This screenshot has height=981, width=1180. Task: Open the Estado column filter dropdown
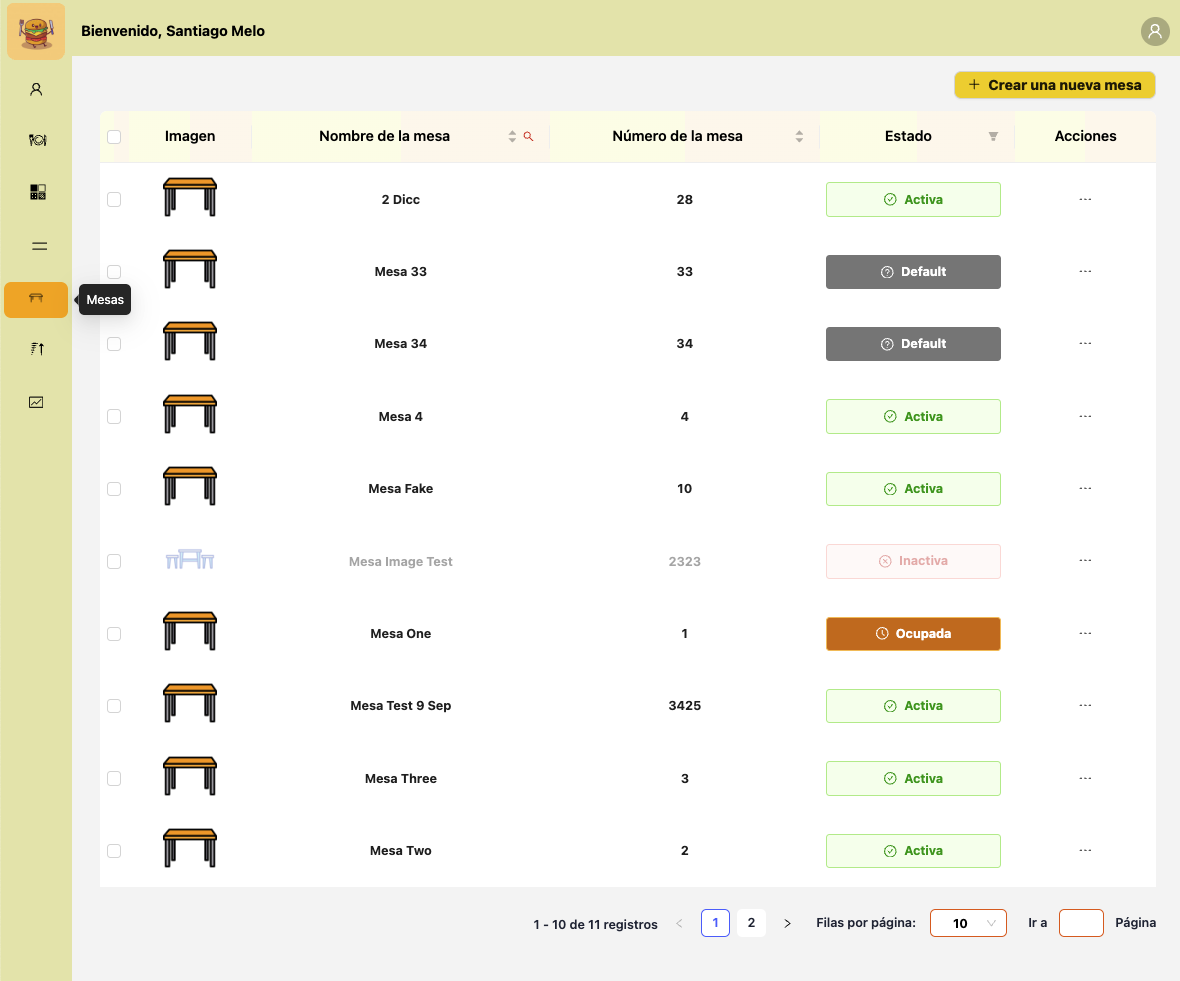(x=993, y=136)
